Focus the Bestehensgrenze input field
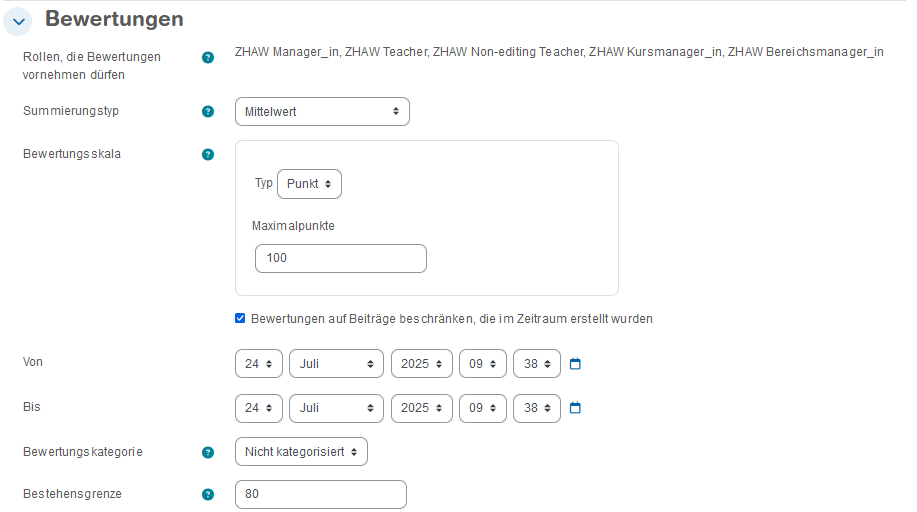 coord(320,494)
